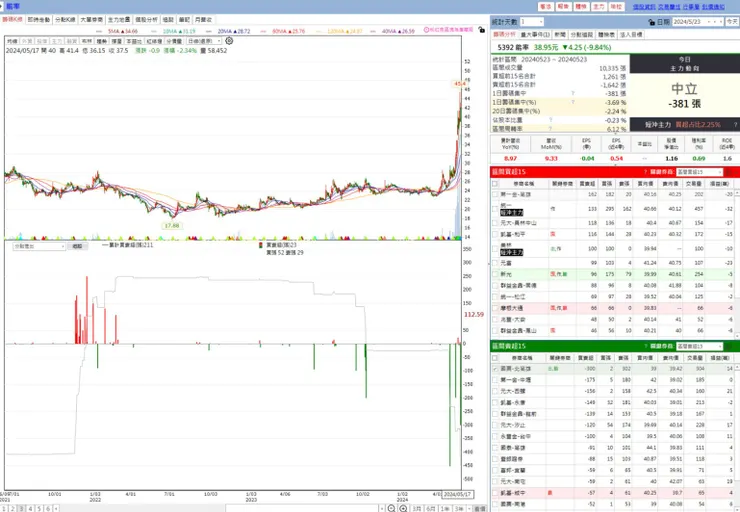The height and width of the screenshot is (512, 740).
Task: Click the zoom-in magnifier below the chart
Action: point(404,508)
